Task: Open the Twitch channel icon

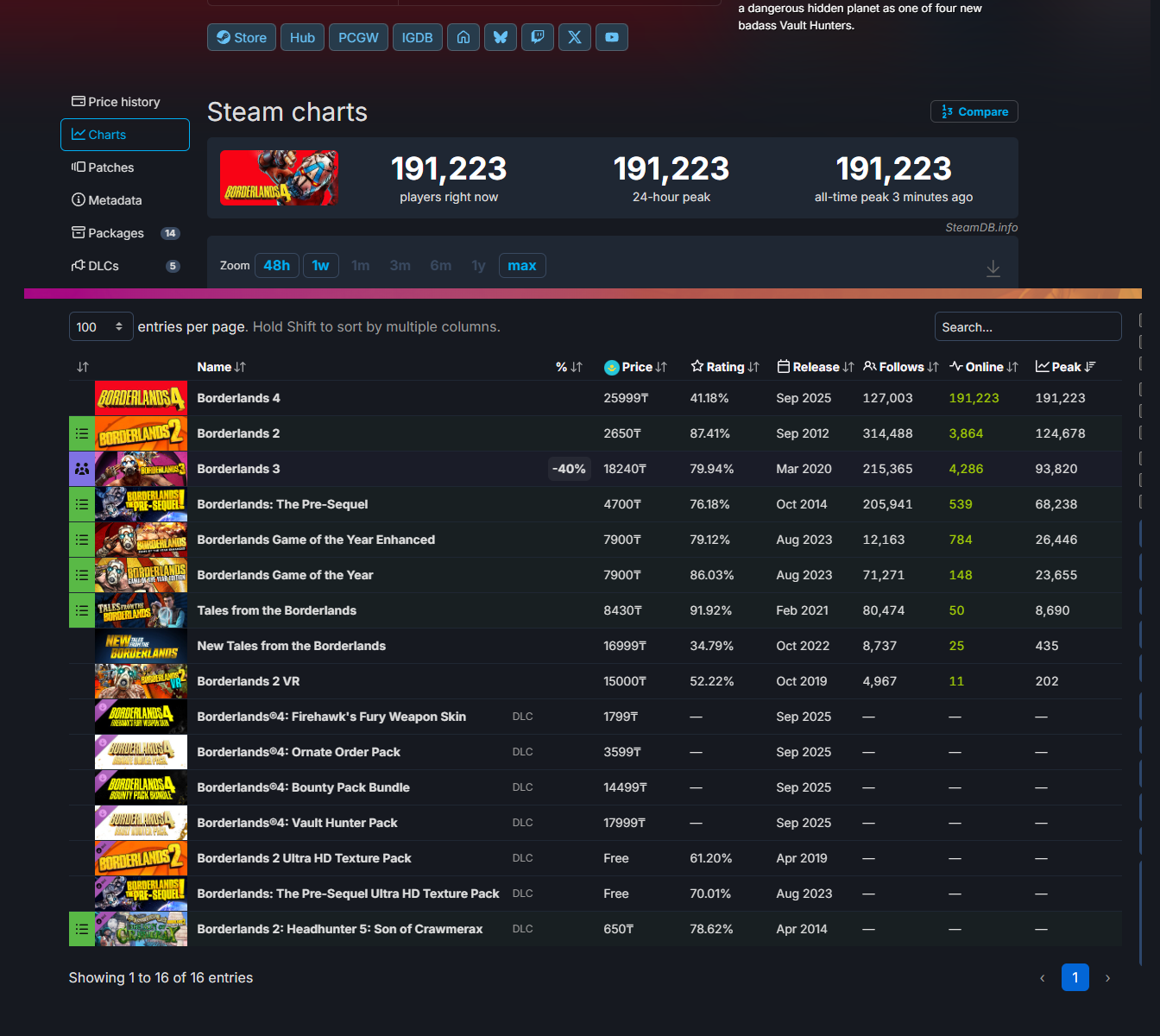Action: click(538, 37)
